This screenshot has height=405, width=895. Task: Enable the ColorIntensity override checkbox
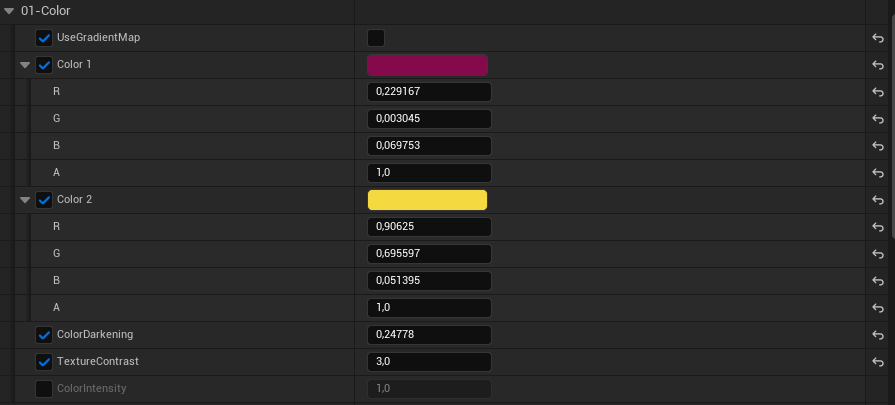coord(44,389)
